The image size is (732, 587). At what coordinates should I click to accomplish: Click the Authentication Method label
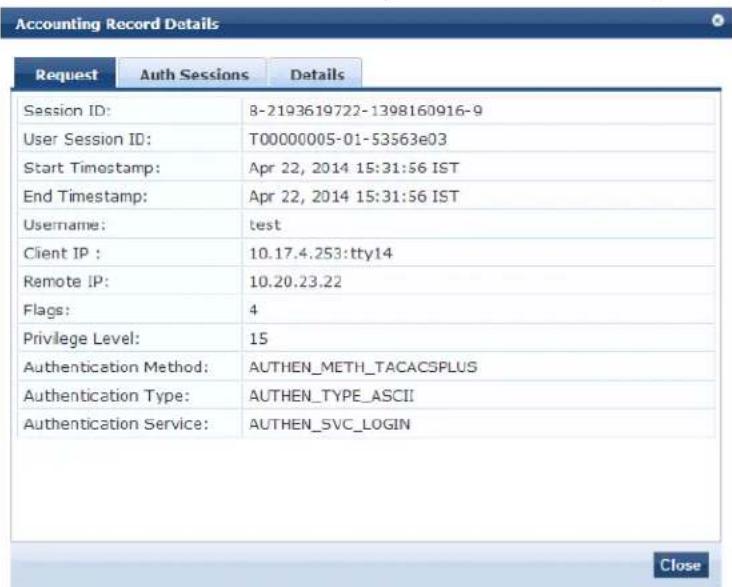tap(116, 367)
